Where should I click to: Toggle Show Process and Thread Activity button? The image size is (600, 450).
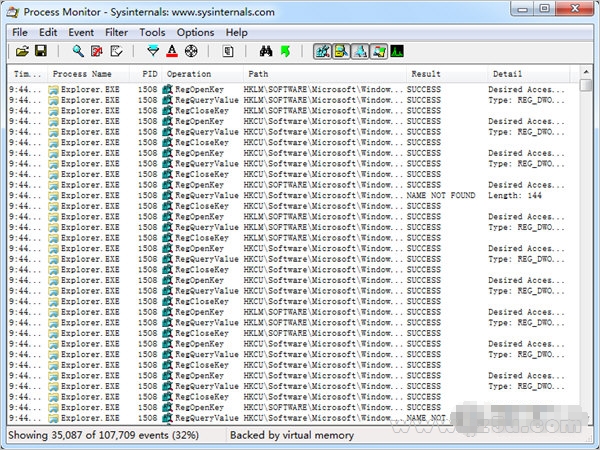point(378,51)
